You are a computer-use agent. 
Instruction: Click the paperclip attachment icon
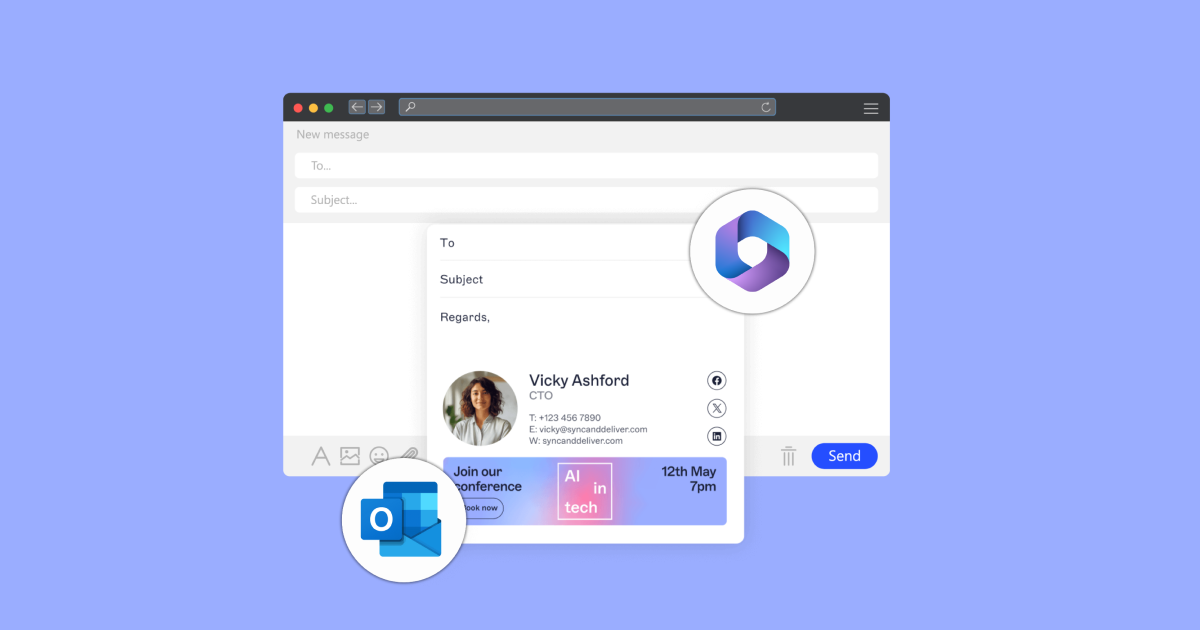(x=409, y=454)
